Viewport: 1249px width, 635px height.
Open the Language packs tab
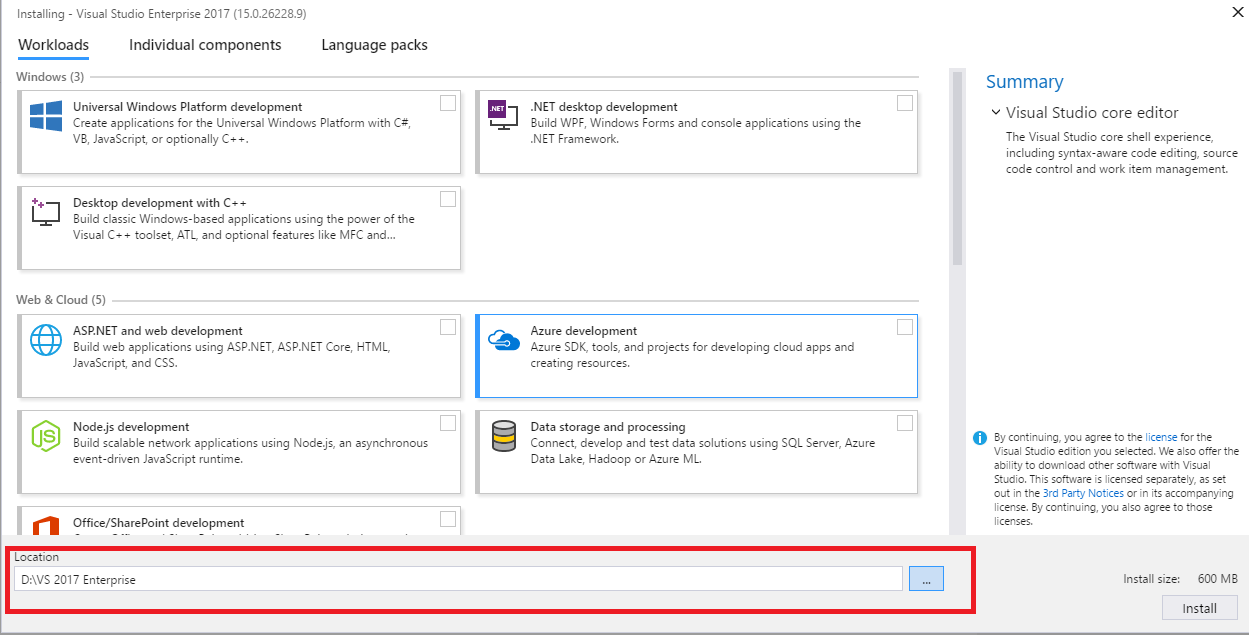[374, 45]
